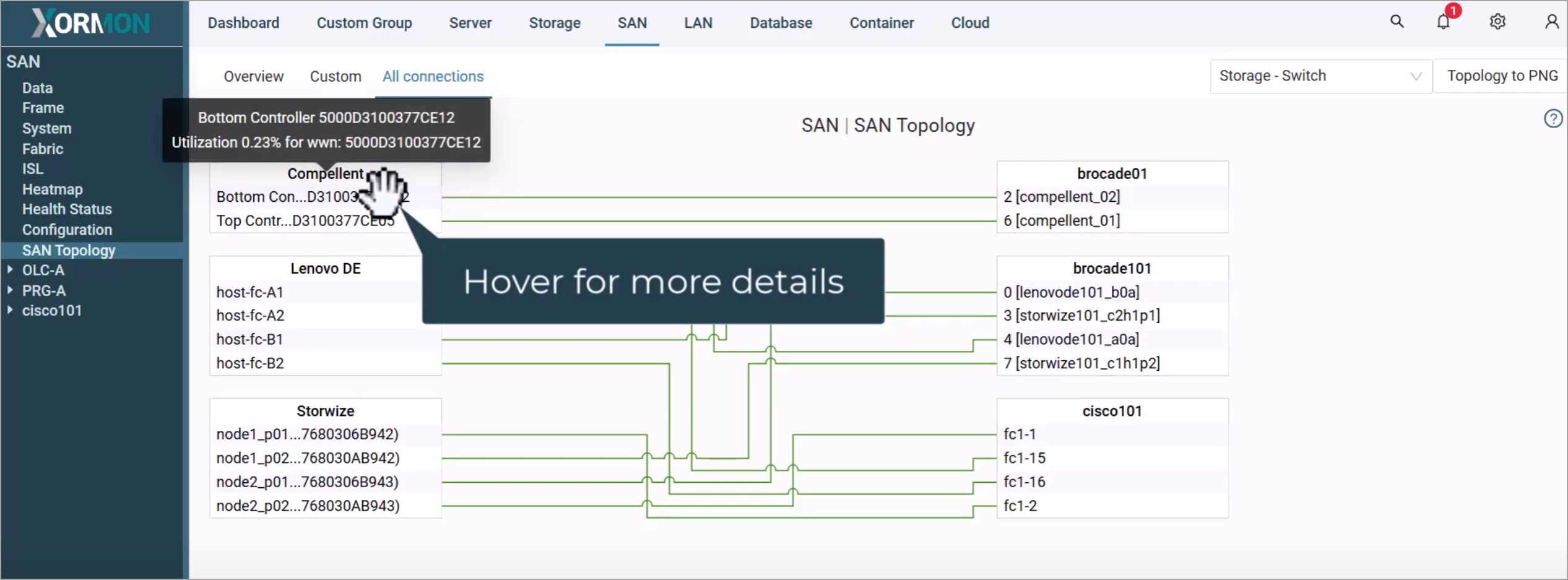Click 4 [lenovode101_a0a] on brocade101
The width and height of the screenshot is (1568, 580).
tap(1072, 339)
